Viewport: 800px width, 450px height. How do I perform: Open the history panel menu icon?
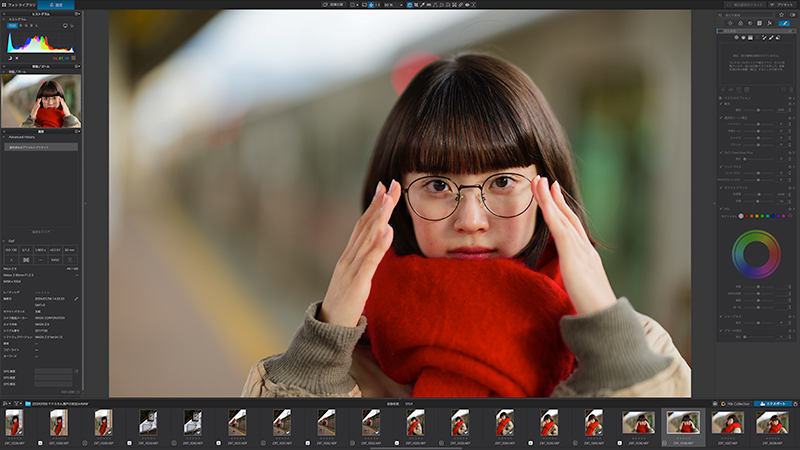(x=77, y=131)
